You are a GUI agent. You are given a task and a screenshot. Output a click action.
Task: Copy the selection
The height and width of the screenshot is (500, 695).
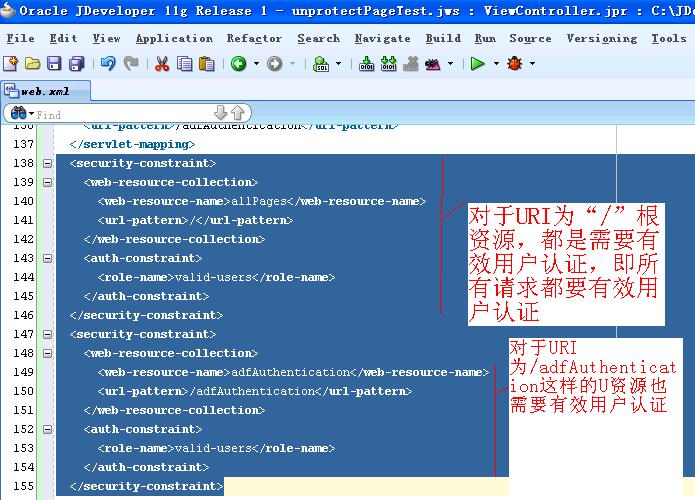(x=184, y=64)
